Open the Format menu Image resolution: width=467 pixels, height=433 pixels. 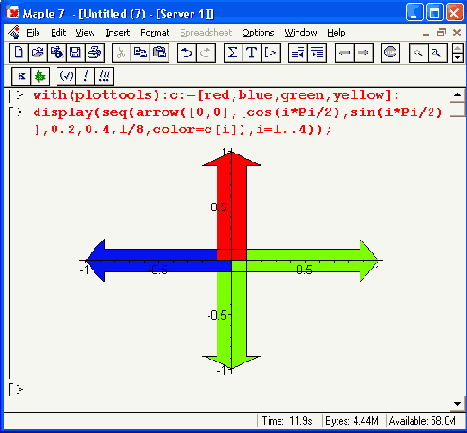point(155,33)
